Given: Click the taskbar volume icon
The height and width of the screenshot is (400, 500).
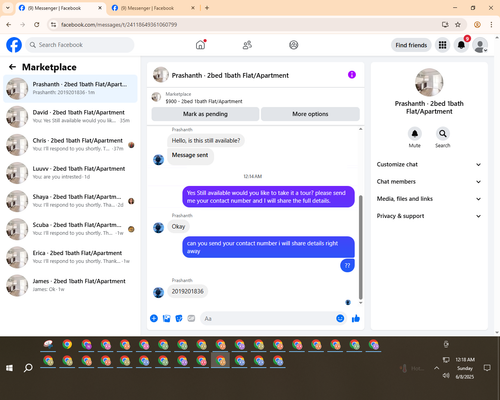Looking at the screenshot, I should [446, 376].
